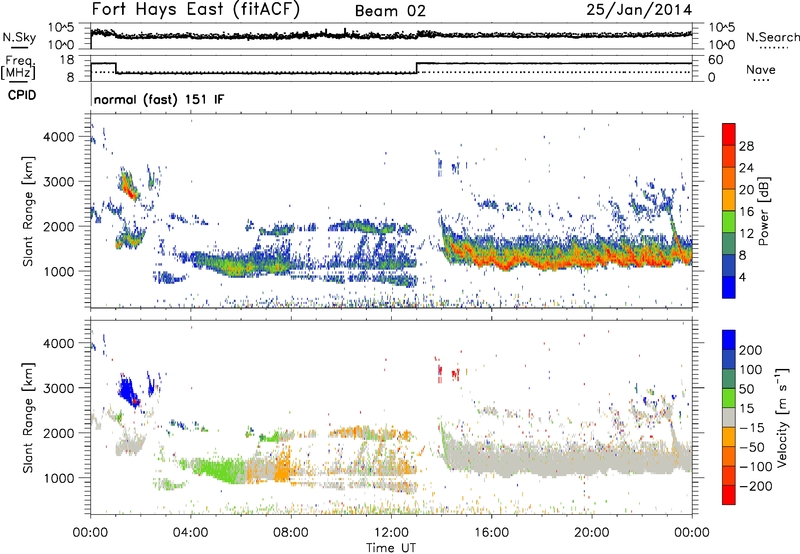
Task: Click the gray segment of velocity colorbar
Action: [x=729, y=417]
